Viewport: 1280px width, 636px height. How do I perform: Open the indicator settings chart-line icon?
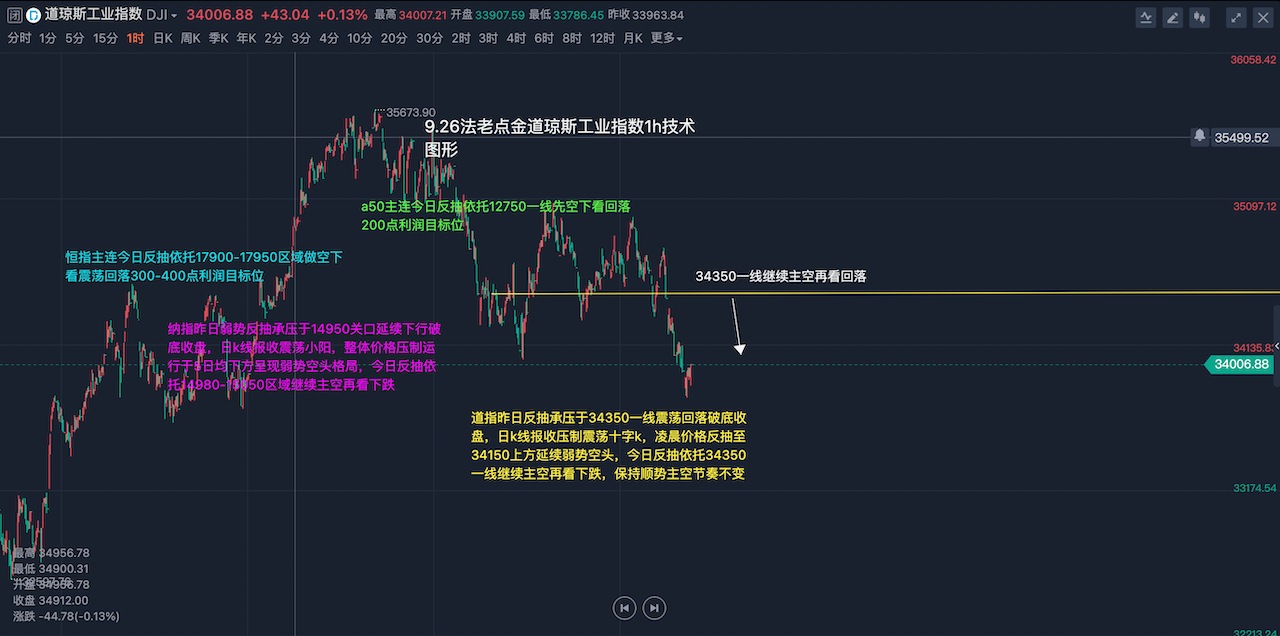[1146, 17]
